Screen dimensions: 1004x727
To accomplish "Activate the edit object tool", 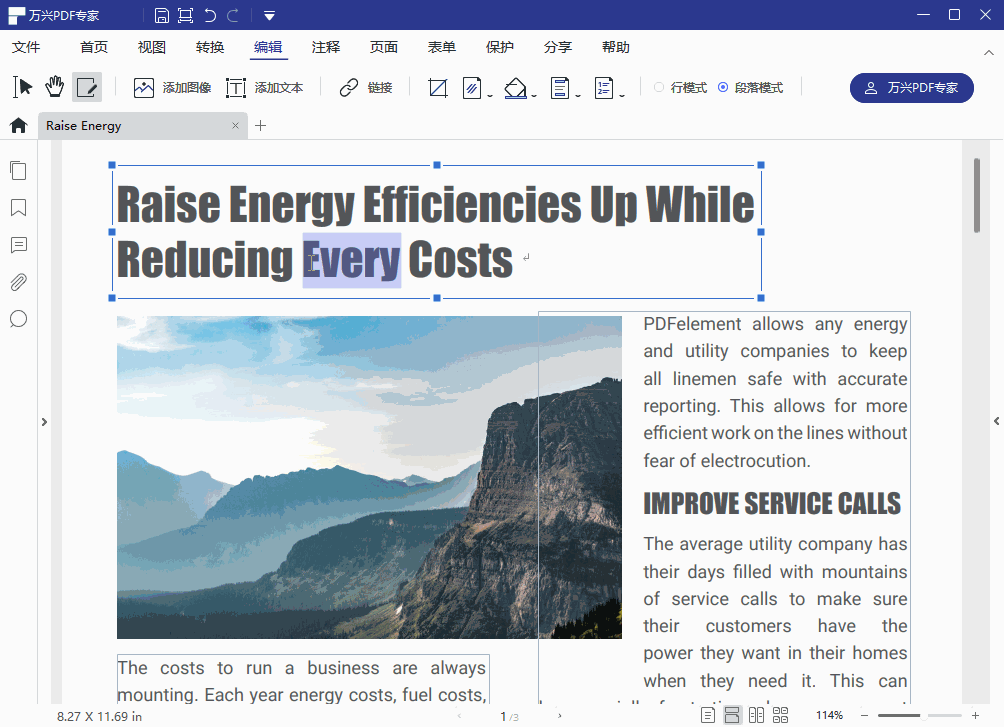I will pyautogui.click(x=87, y=88).
